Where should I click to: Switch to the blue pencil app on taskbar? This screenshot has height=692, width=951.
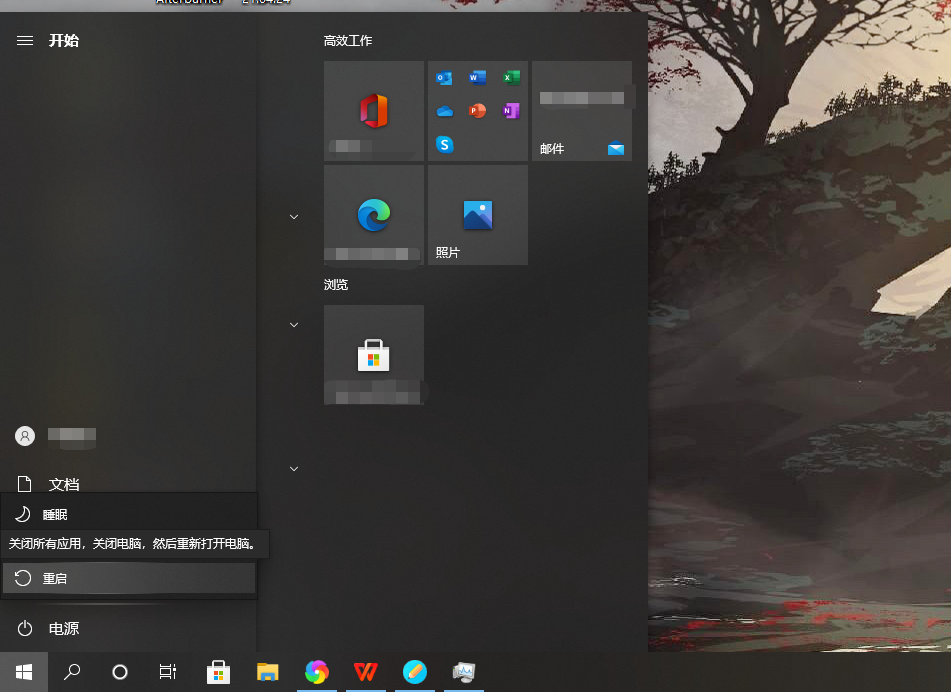(x=415, y=672)
